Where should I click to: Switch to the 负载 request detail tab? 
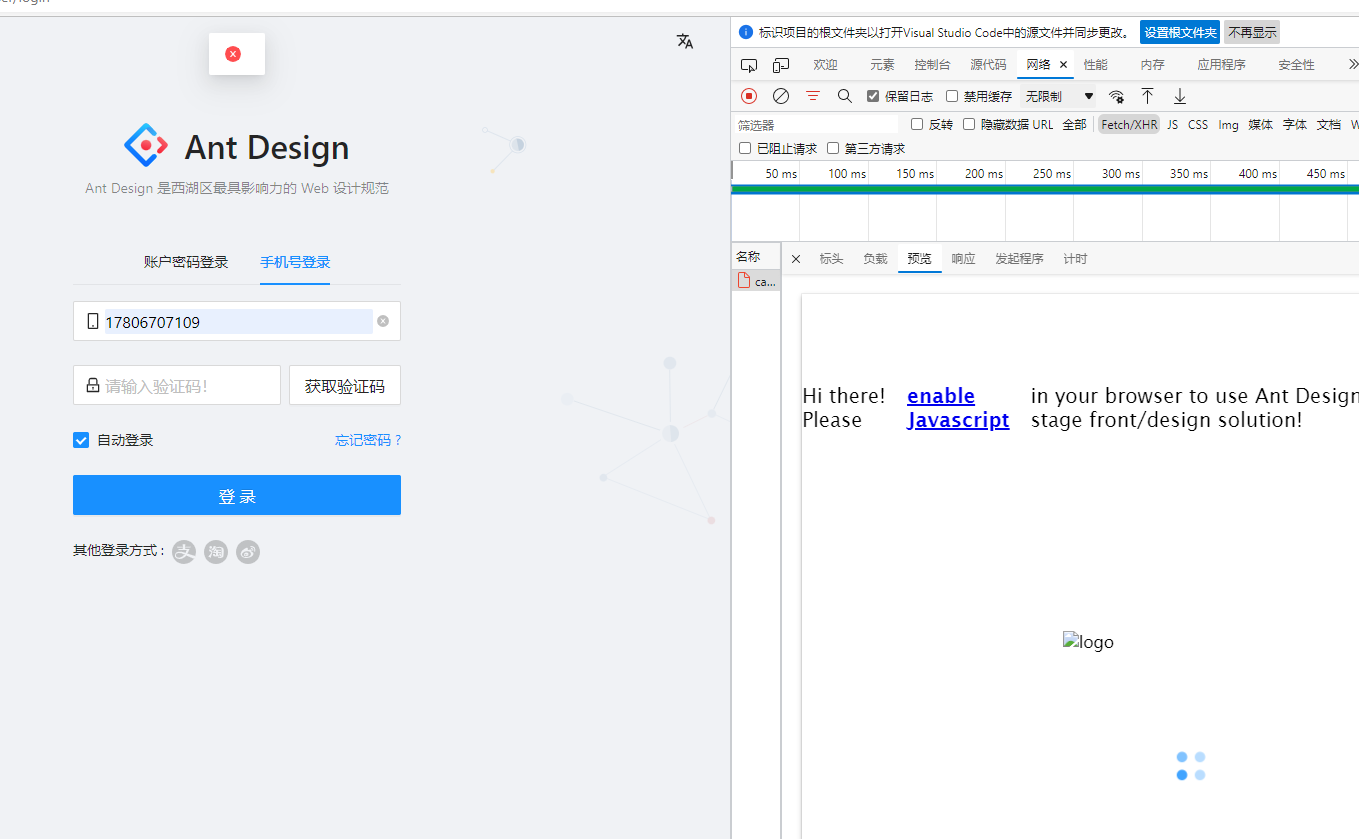tap(875, 259)
